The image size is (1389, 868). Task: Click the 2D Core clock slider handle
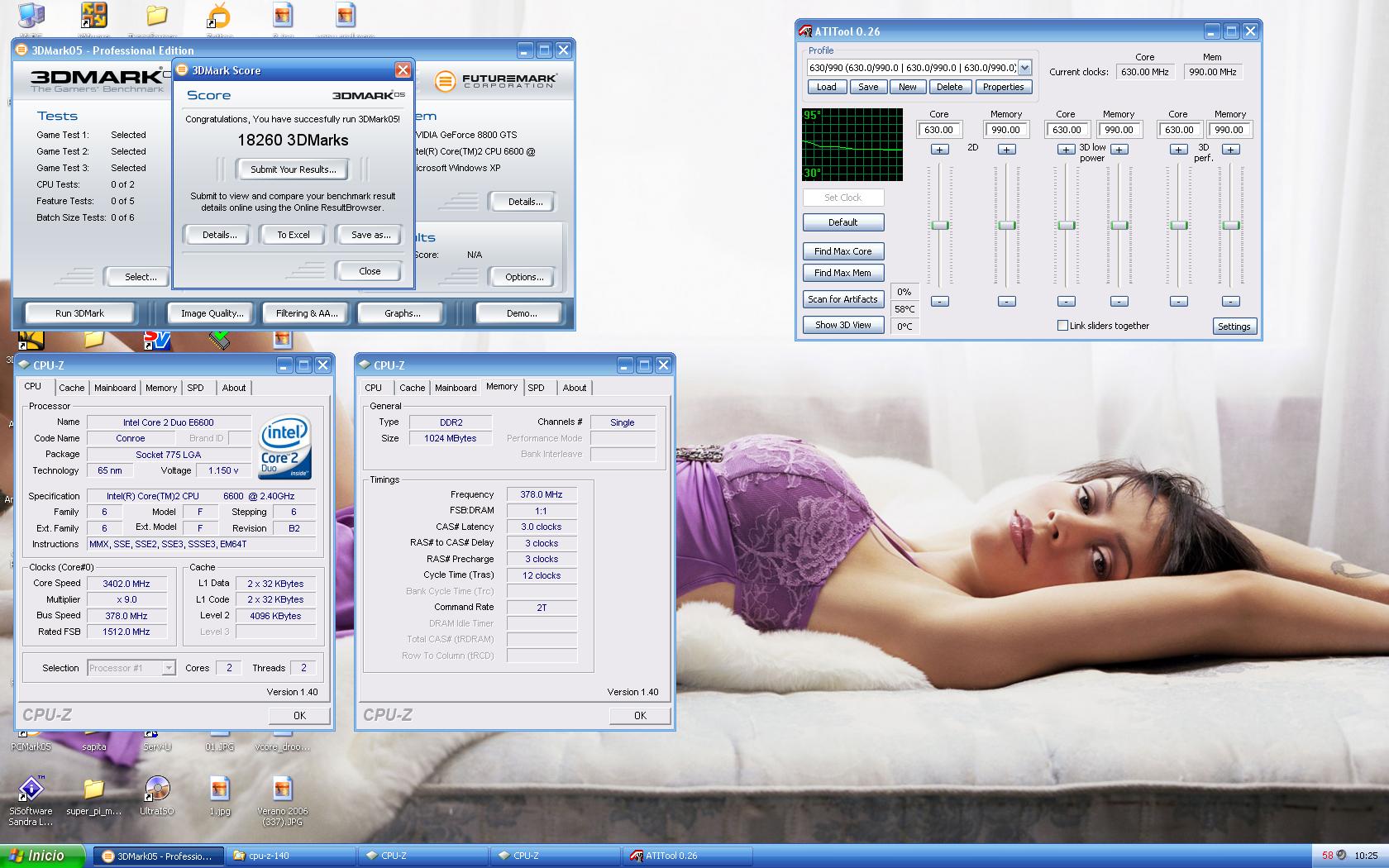(940, 226)
